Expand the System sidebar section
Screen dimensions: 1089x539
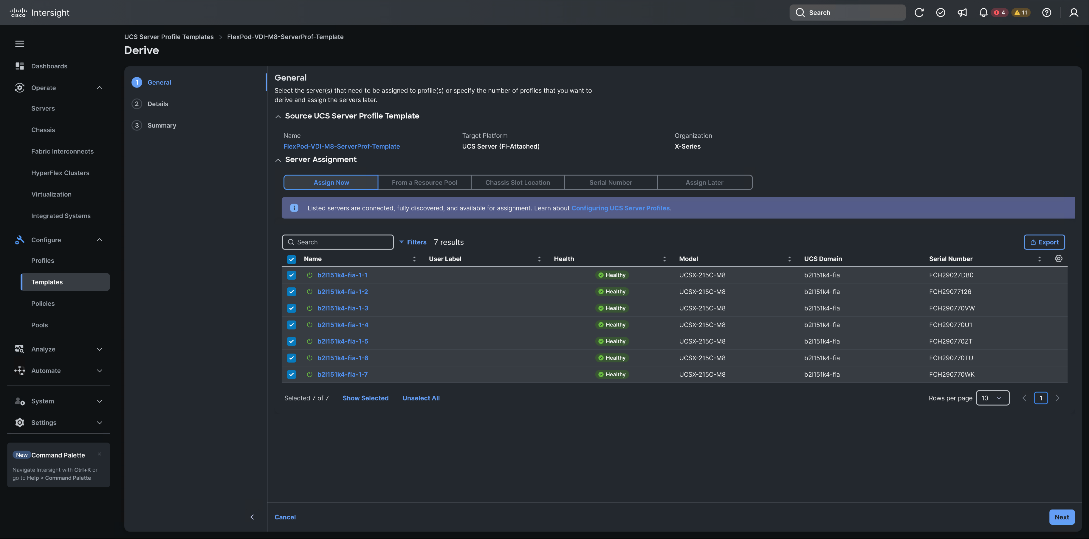tap(99, 401)
